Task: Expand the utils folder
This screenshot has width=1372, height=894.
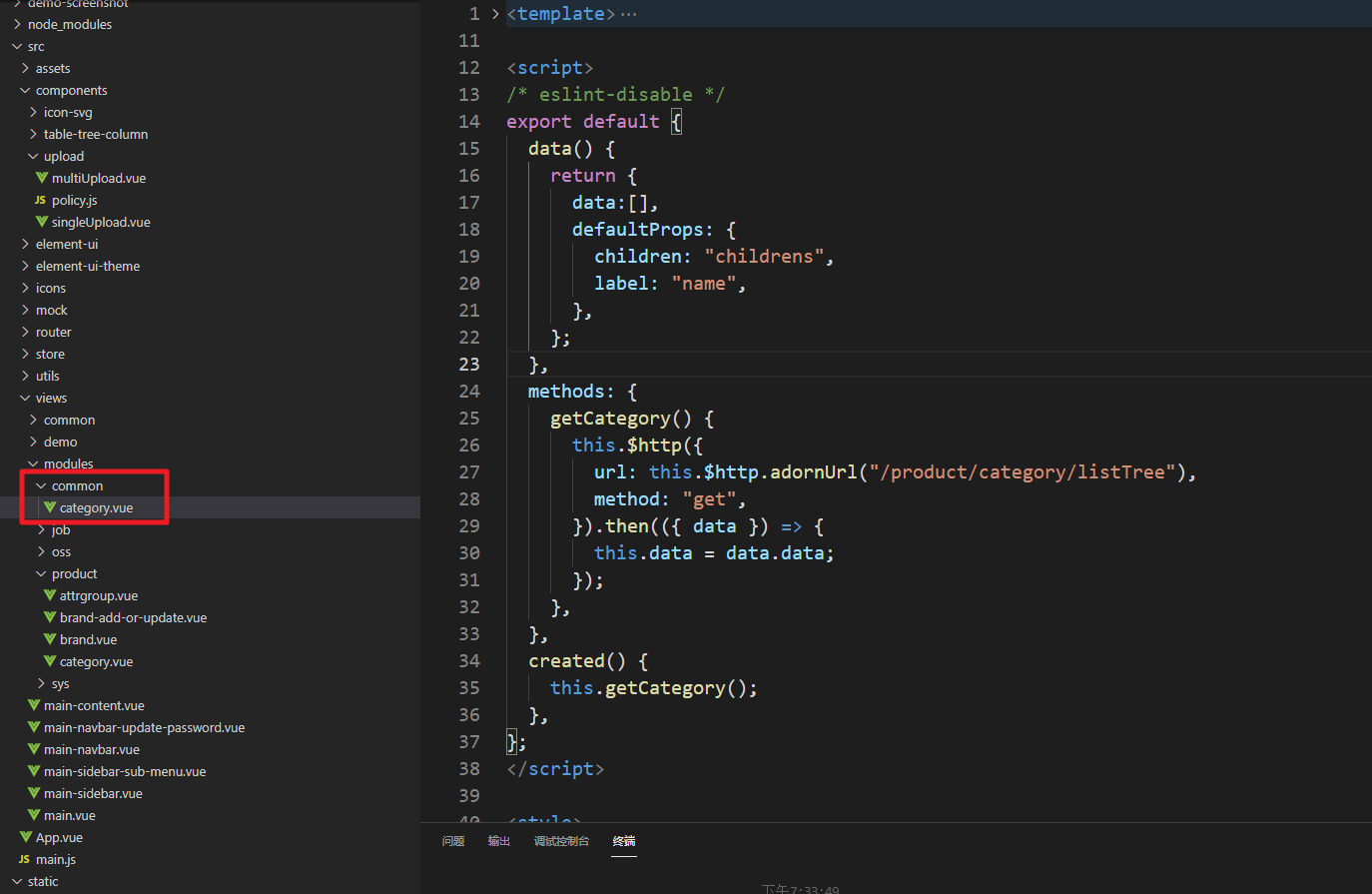Action: (25, 376)
